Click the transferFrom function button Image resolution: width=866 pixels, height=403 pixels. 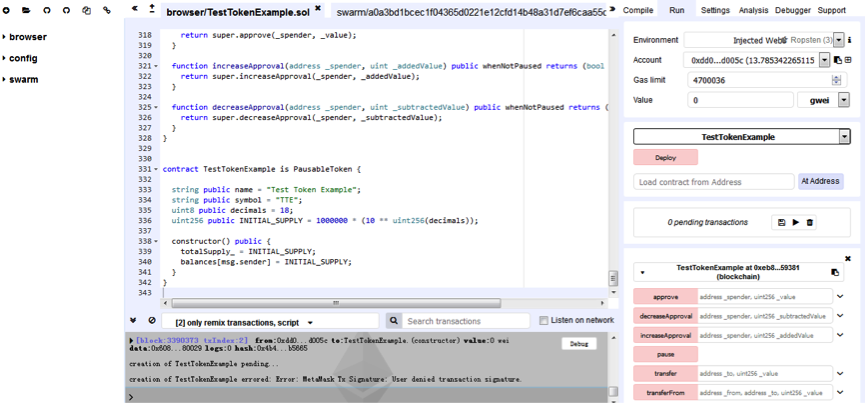tap(666, 393)
